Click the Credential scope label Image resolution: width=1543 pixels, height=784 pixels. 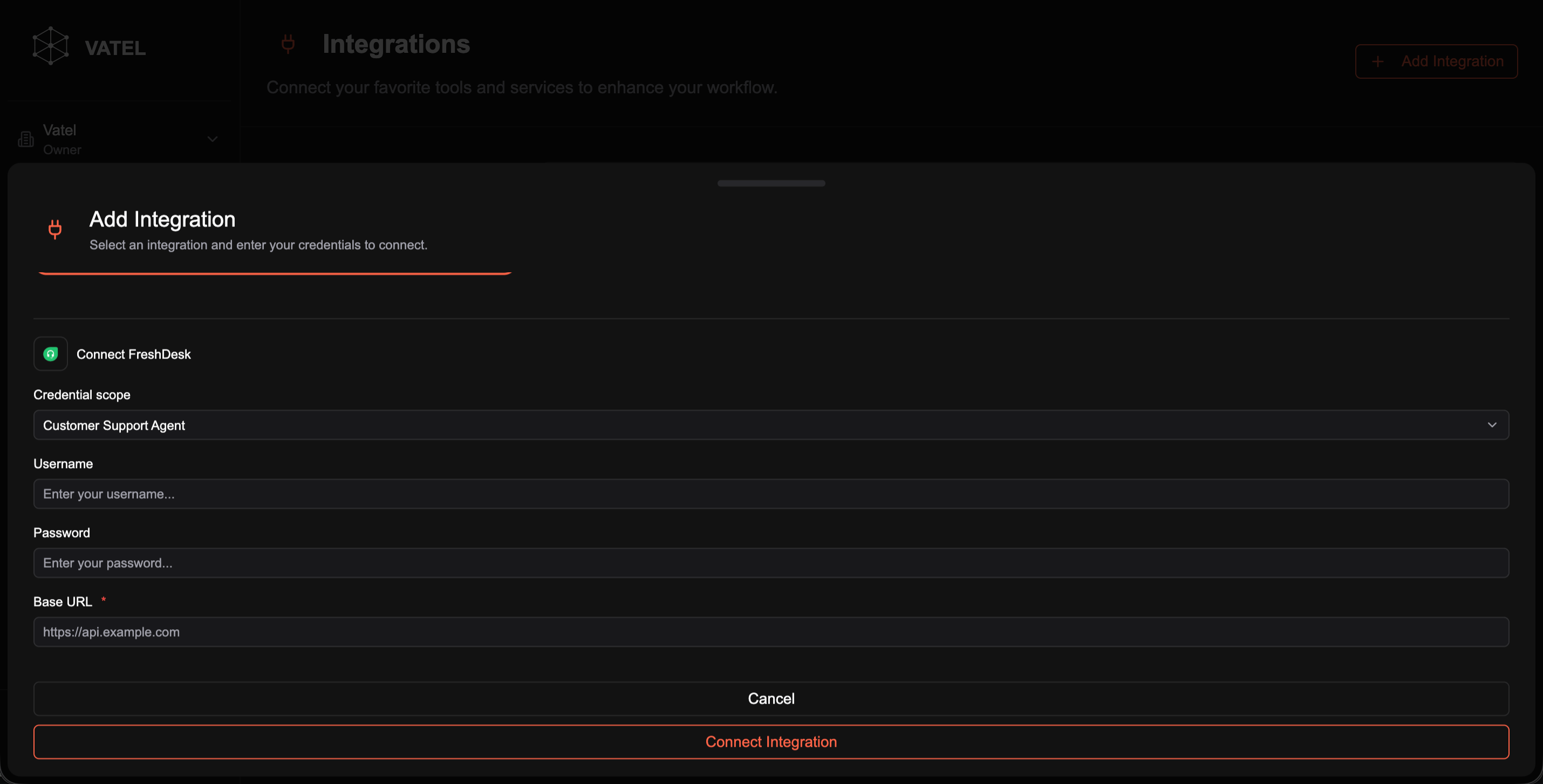tap(81, 395)
